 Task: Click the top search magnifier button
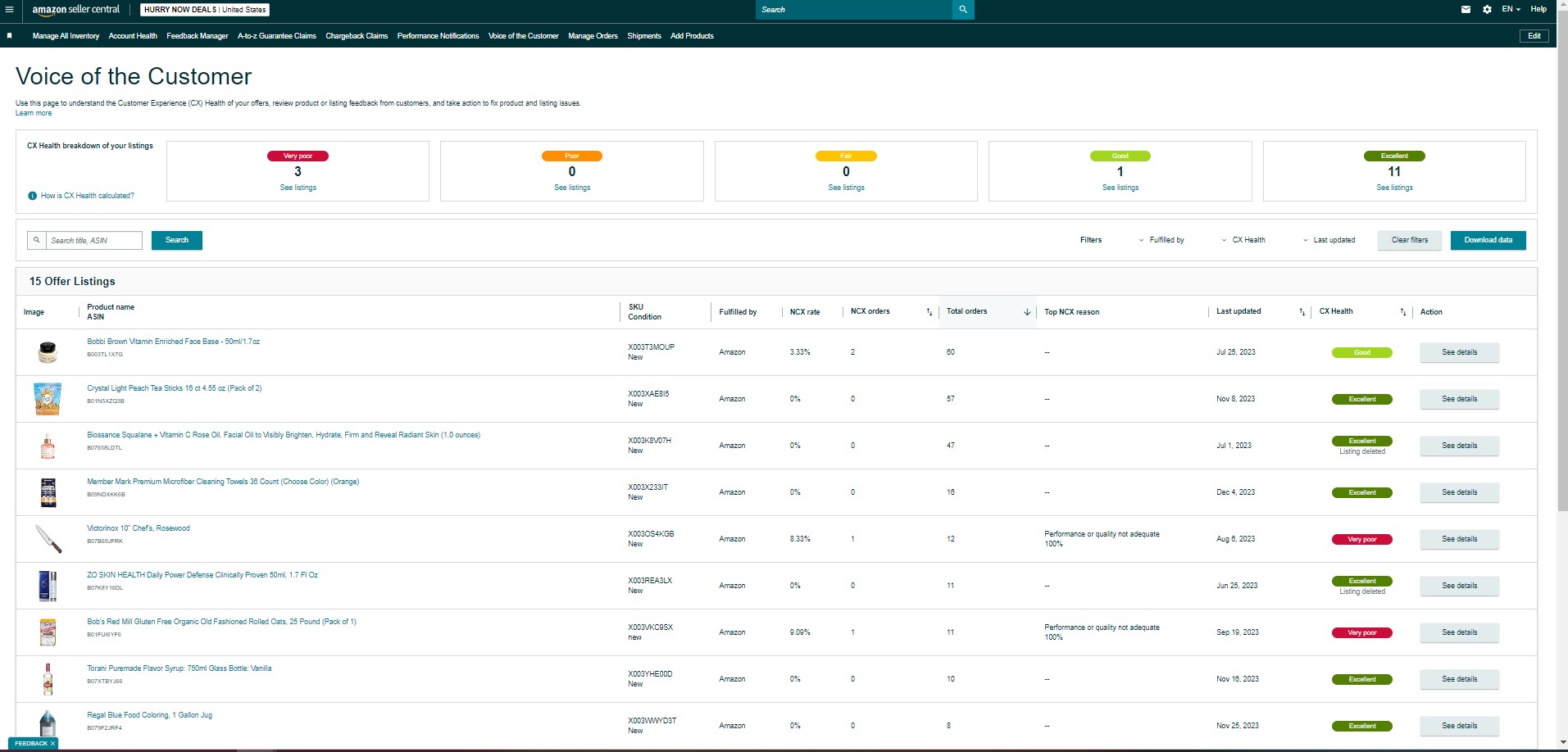tap(963, 10)
